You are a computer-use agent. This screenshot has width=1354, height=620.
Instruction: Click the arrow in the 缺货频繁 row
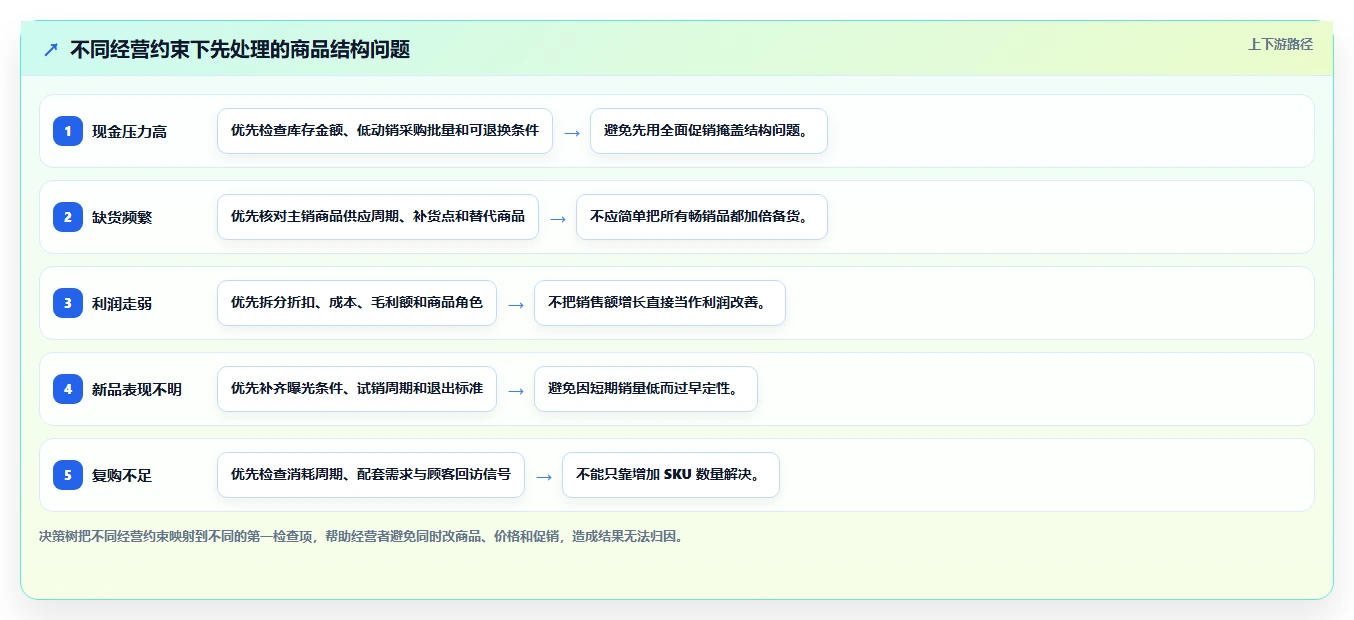tap(558, 218)
